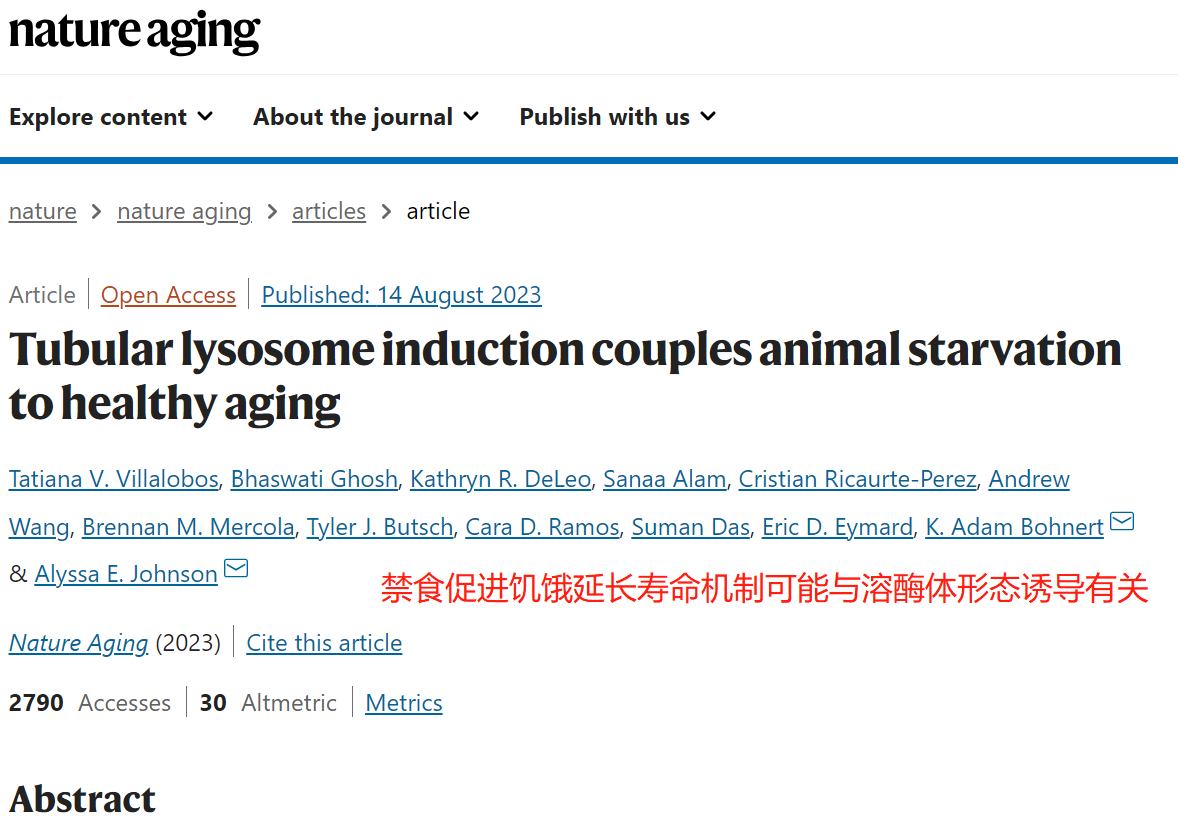
Task: Open author Tatiana V. Villalobos
Action: [x=113, y=479]
